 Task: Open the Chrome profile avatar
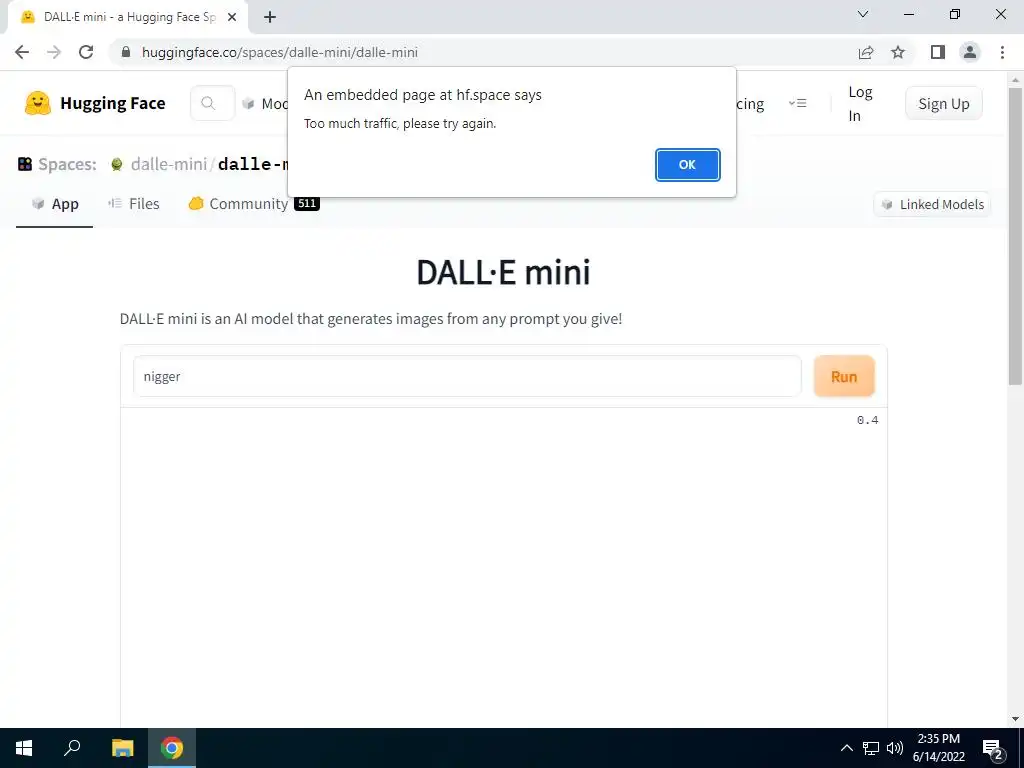coord(970,52)
